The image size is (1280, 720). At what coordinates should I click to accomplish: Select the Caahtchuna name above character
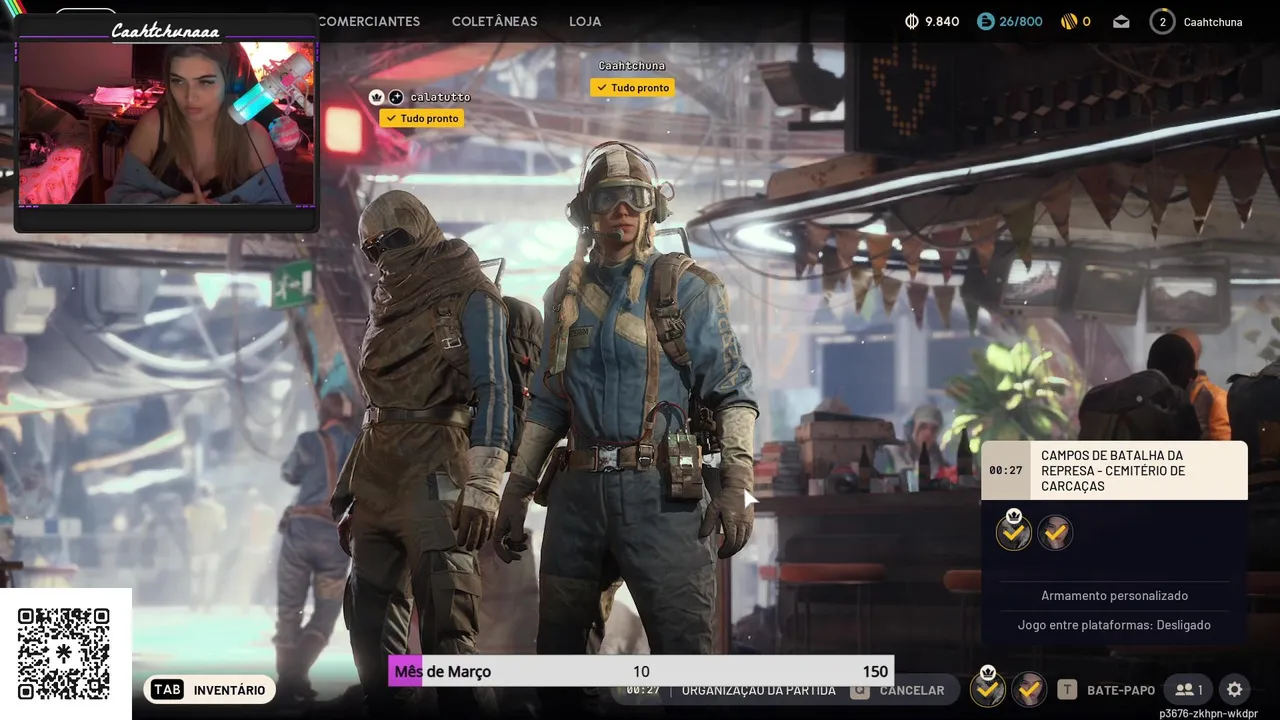(632, 66)
